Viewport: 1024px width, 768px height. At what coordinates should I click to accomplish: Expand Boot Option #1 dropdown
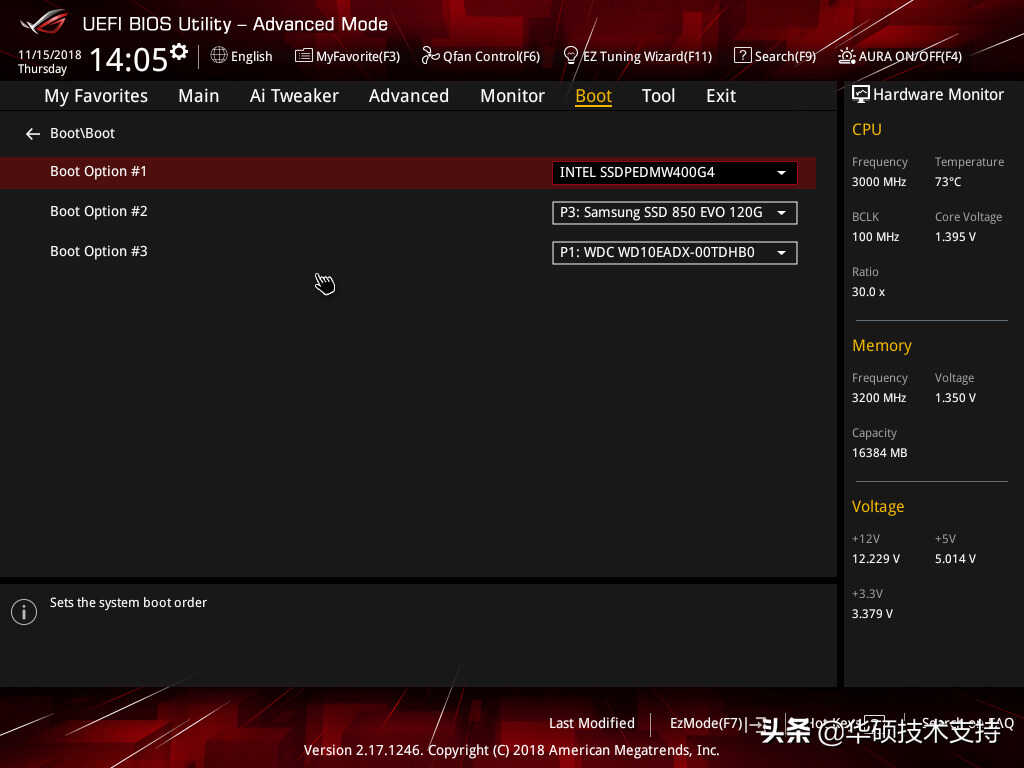[674, 172]
